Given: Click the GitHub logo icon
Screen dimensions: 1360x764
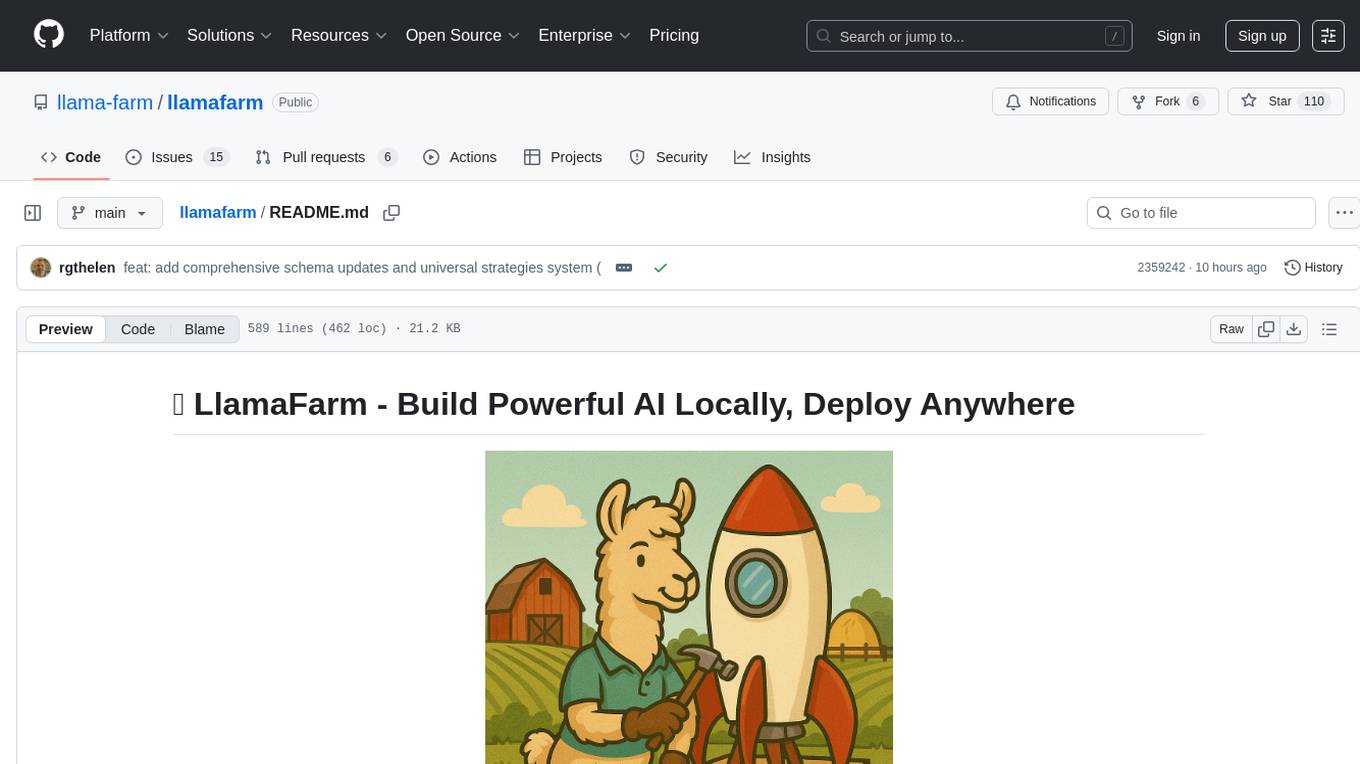Looking at the screenshot, I should click(x=49, y=35).
